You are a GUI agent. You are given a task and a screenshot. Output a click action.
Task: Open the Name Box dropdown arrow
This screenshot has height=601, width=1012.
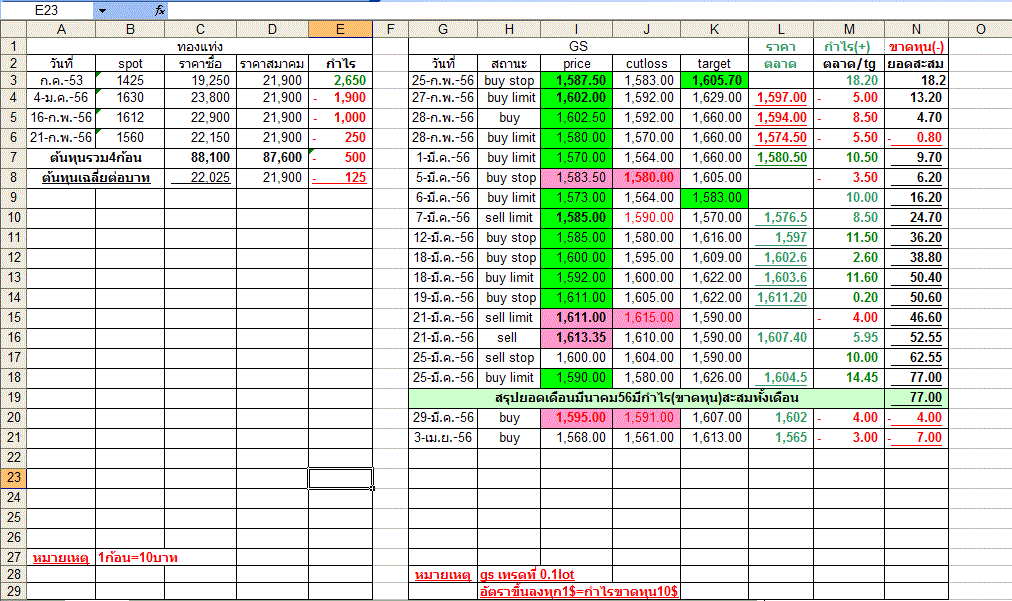[x=102, y=10]
